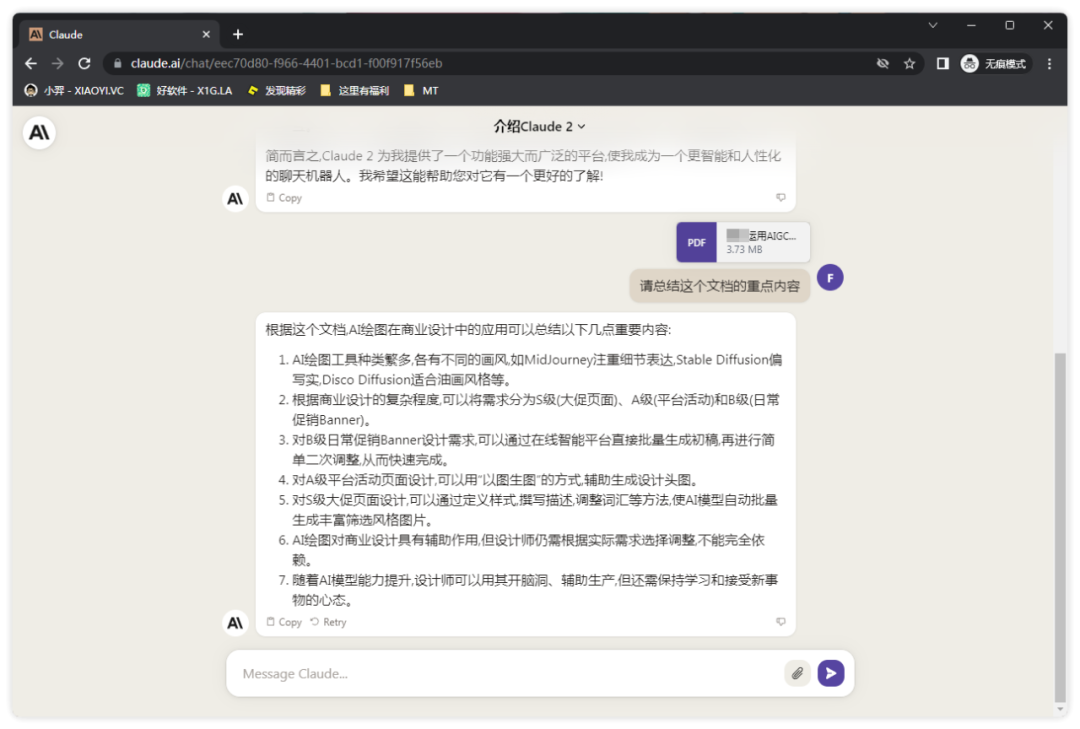Image resolution: width=1080 pixels, height=729 pixels.
Task: Bookmark this page with the star icon
Action: (909, 63)
